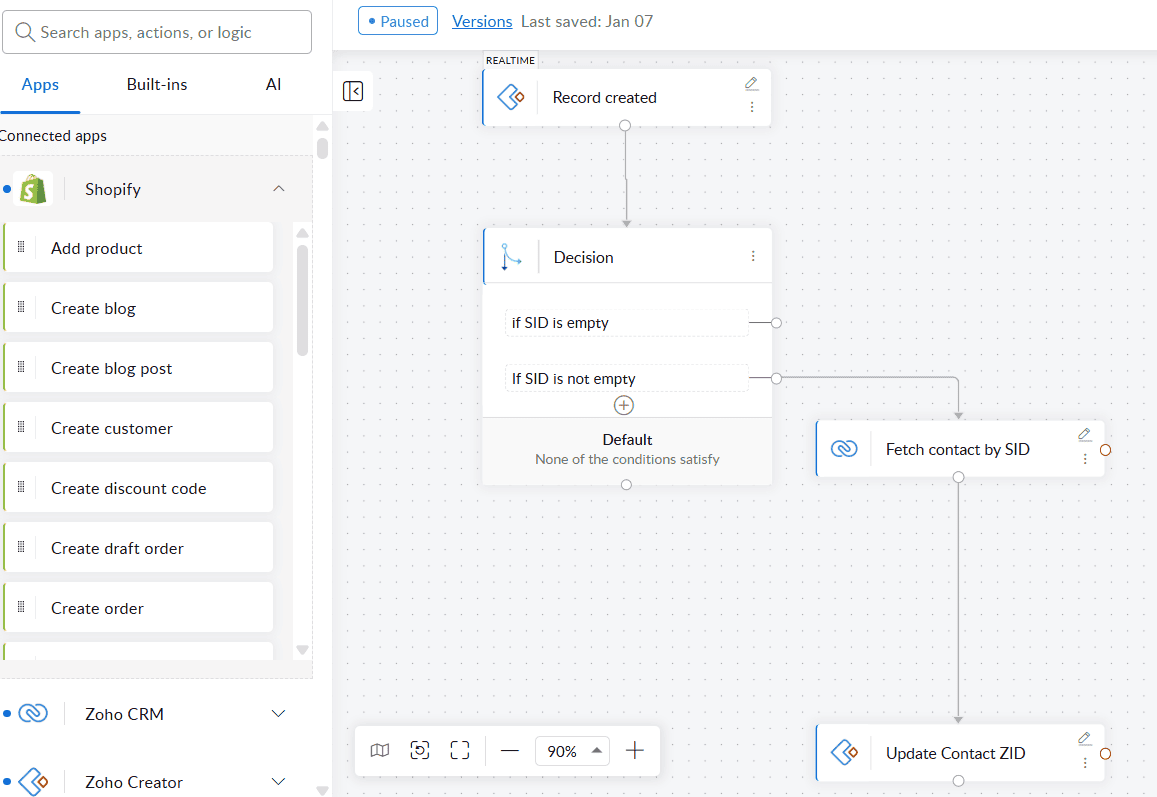Viewport: 1157px width, 797px height.
Task: Switch to the AI tab
Action: (x=273, y=84)
